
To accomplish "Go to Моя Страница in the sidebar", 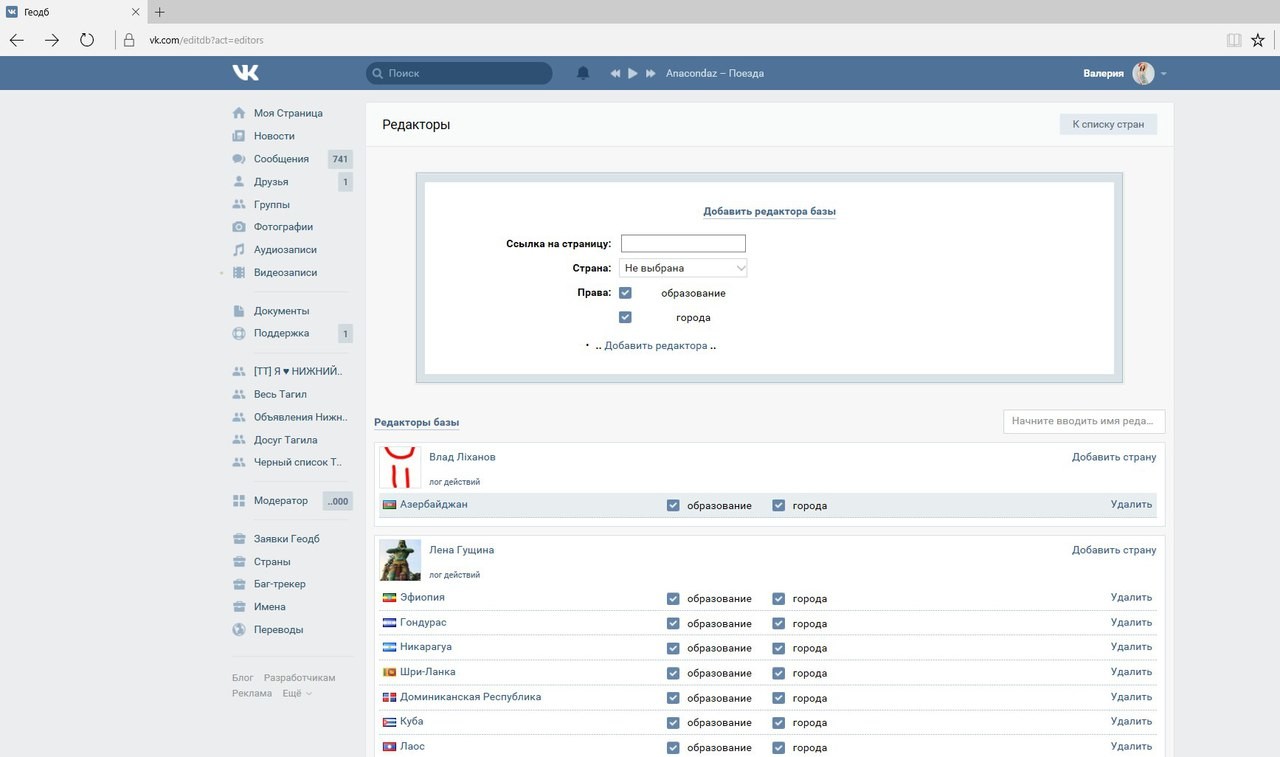I will click(x=288, y=113).
